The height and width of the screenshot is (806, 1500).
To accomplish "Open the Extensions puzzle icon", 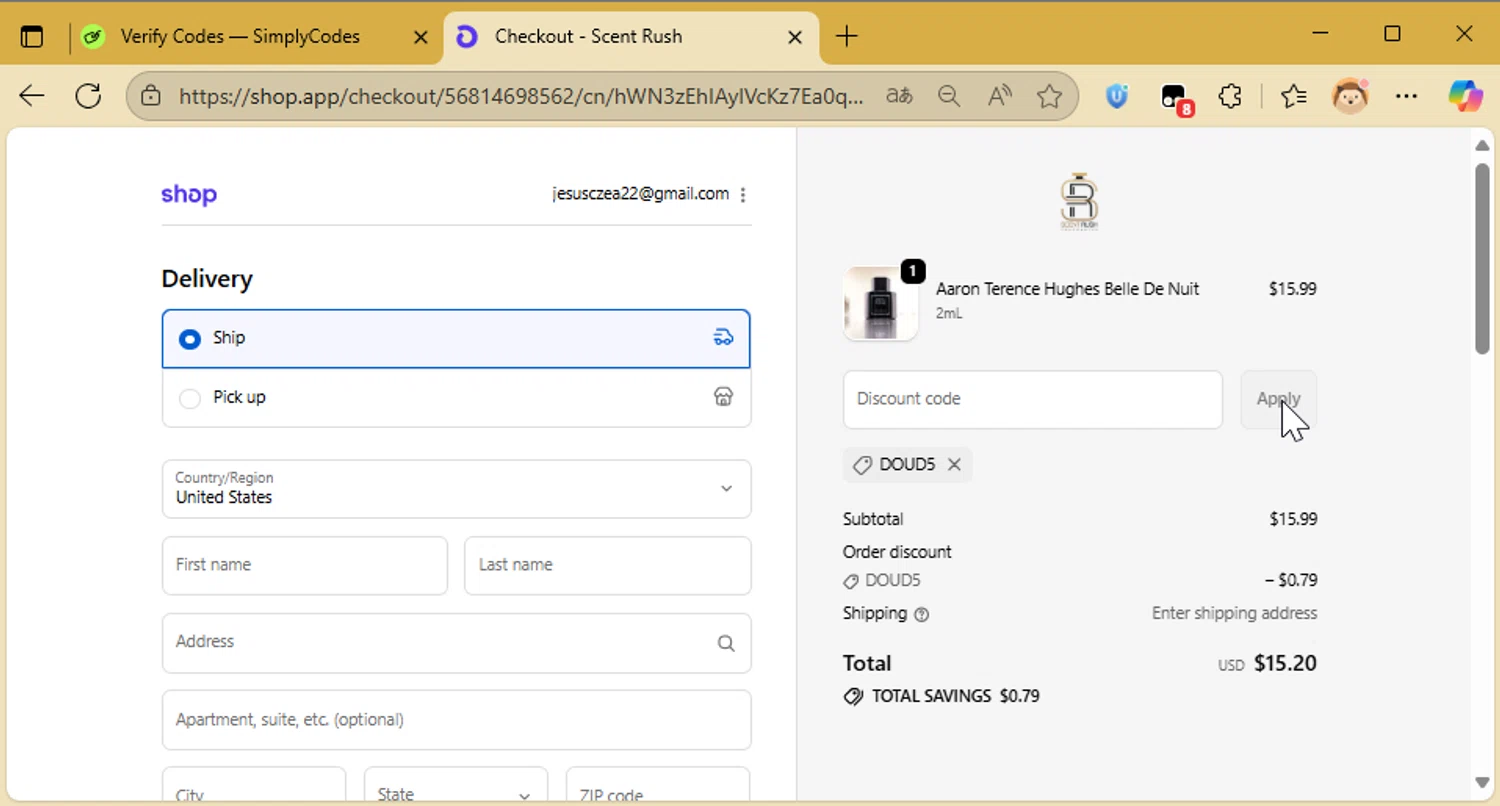I will pyautogui.click(x=1230, y=96).
